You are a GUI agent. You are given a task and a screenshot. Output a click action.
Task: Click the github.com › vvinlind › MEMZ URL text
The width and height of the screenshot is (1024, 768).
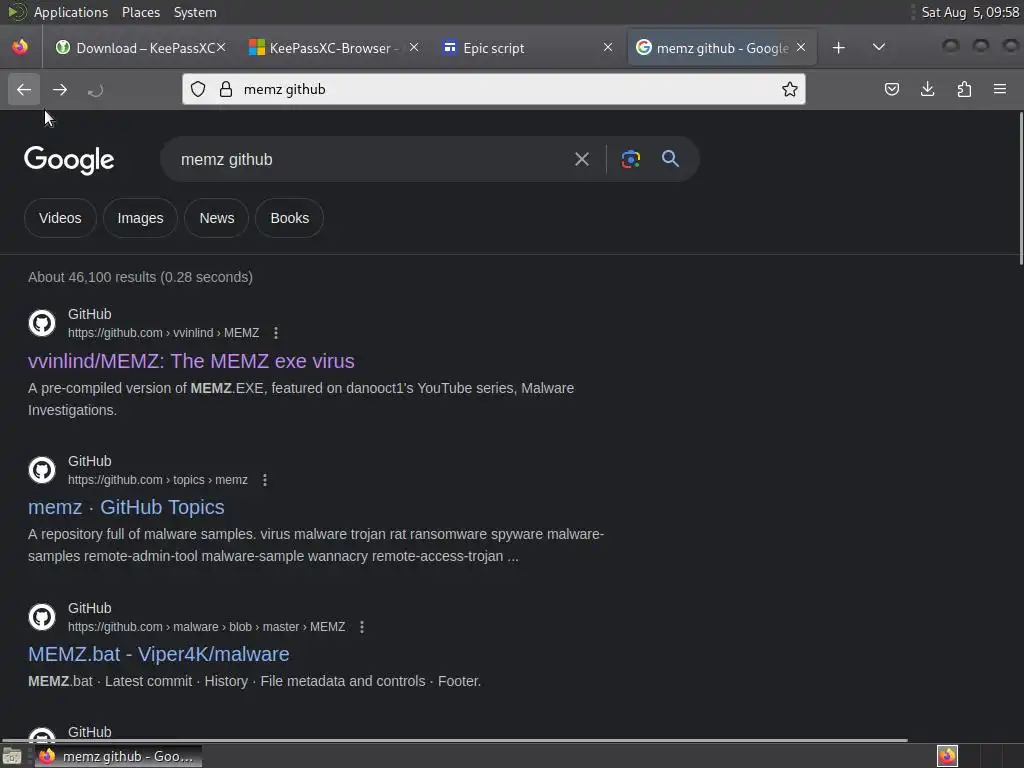164,333
